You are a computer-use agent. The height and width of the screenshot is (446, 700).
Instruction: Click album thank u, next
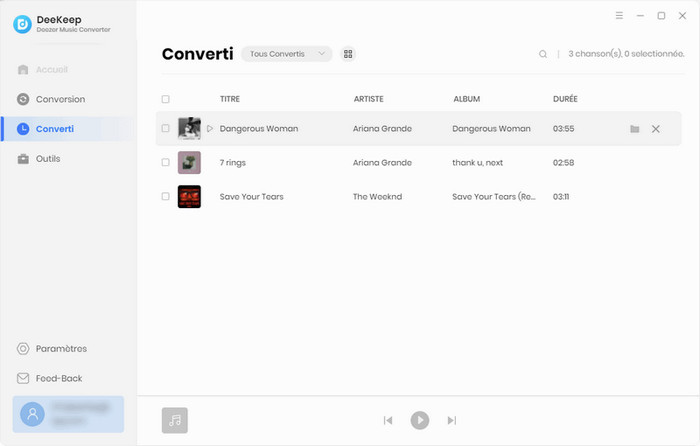pyautogui.click(x=478, y=163)
